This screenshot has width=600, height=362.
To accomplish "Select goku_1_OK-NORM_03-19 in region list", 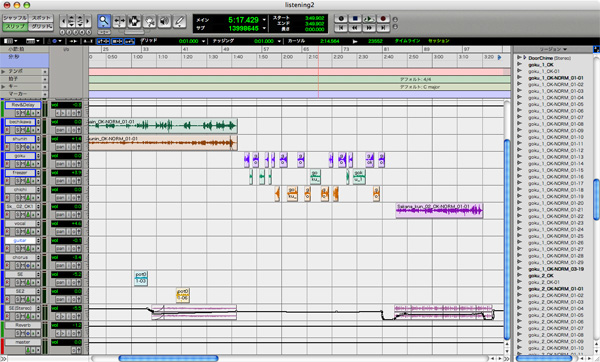I will tap(556, 269).
